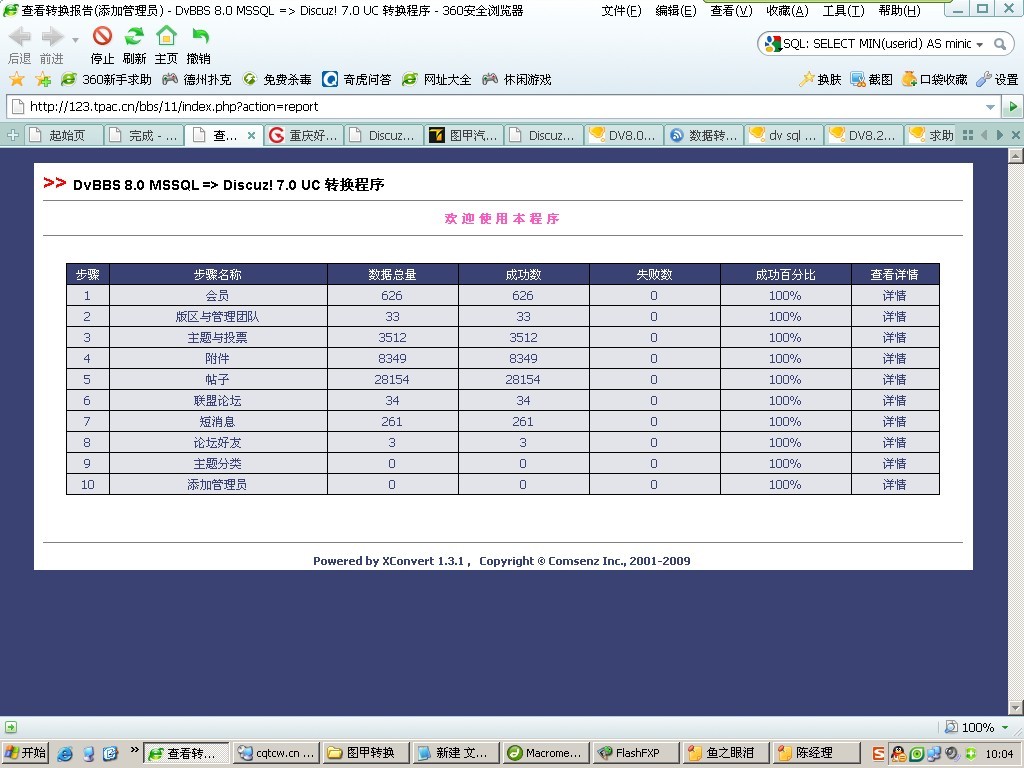
Task: Open the 360新手求助 bookmark
Action: tap(106, 80)
